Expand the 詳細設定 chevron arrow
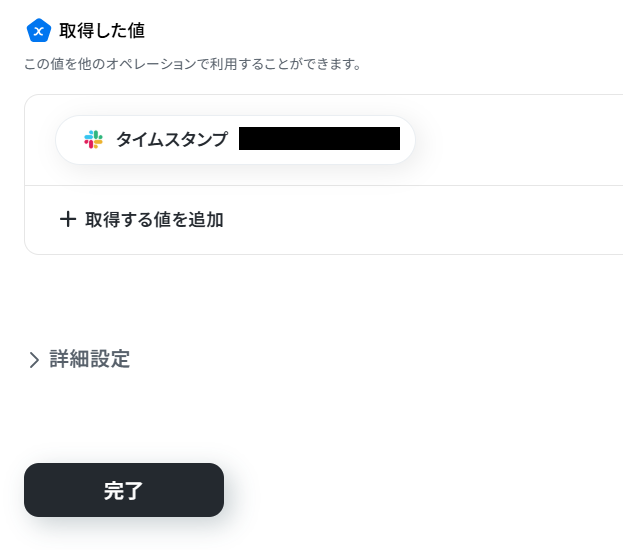The width and height of the screenshot is (623, 550). 34,360
